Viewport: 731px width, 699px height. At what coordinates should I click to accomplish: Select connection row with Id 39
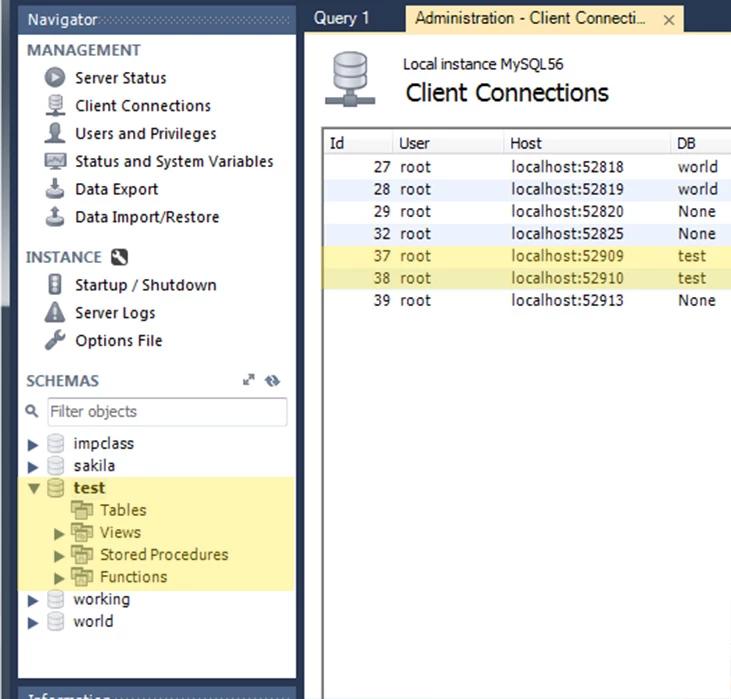click(527, 300)
